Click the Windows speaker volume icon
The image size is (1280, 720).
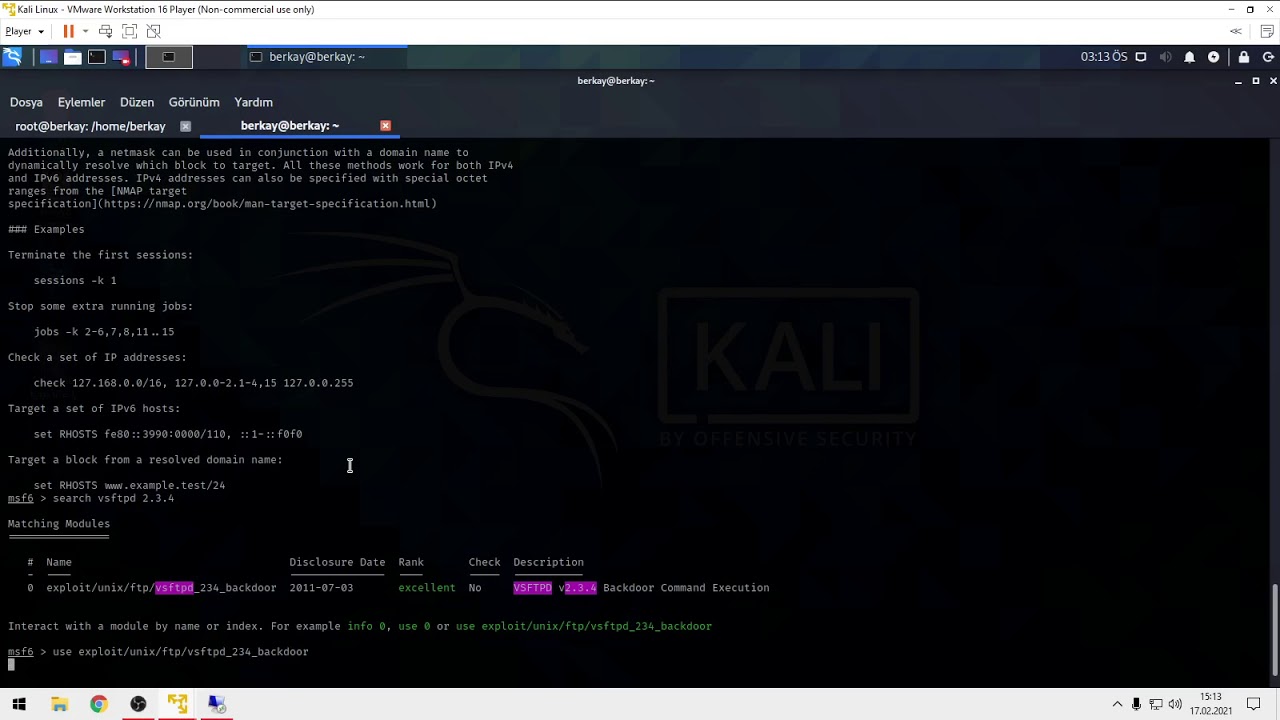[1175, 704]
